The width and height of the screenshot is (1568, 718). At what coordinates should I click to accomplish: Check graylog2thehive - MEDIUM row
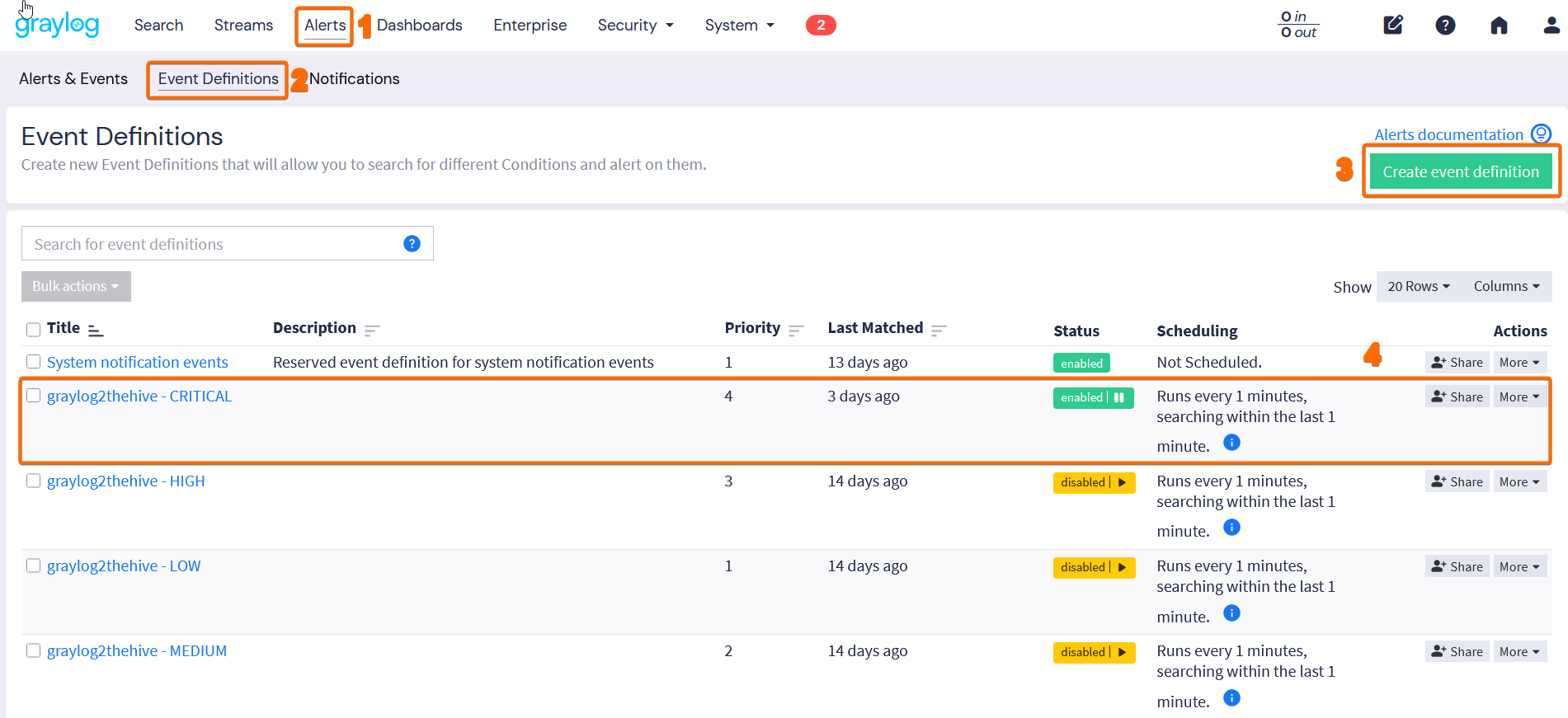click(33, 650)
